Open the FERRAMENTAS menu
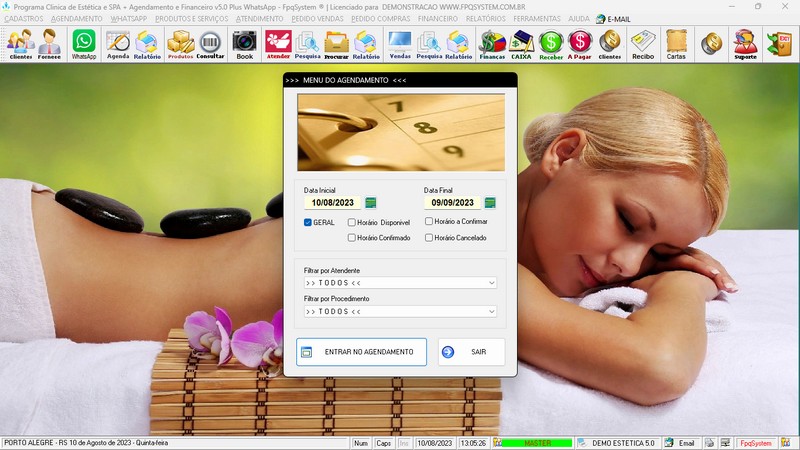The width and height of the screenshot is (800, 450). (537, 19)
